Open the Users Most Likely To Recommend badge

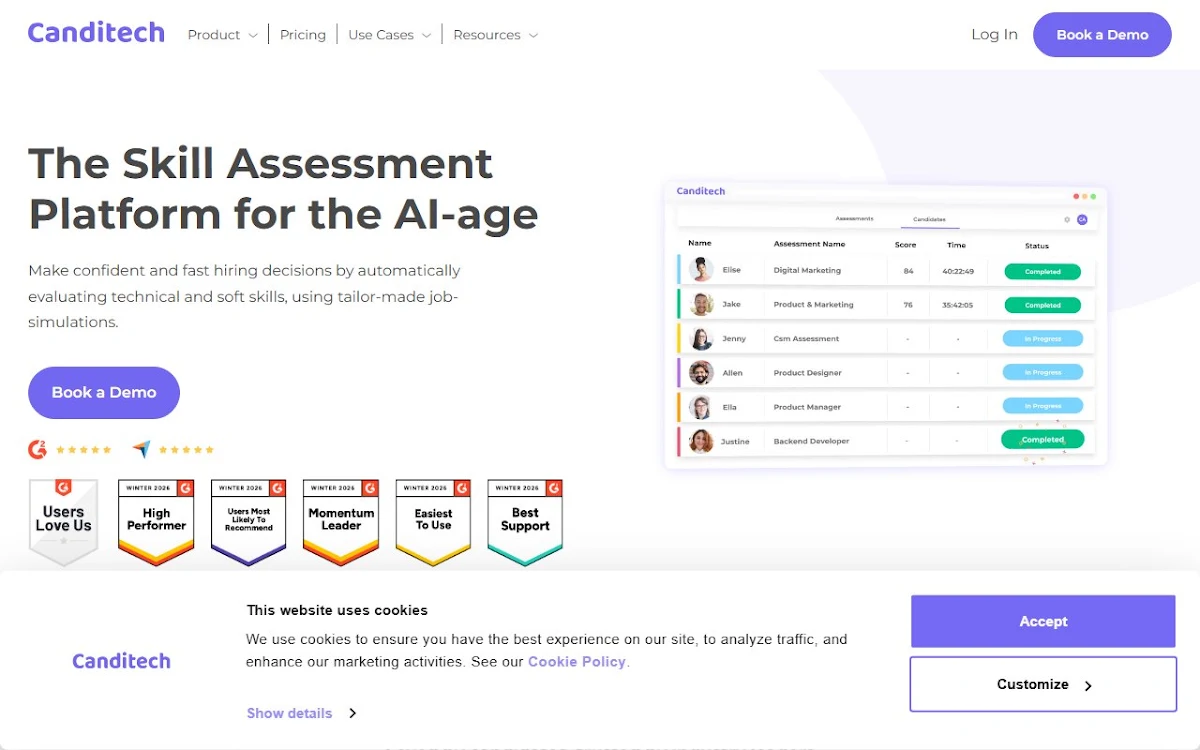tap(249, 522)
